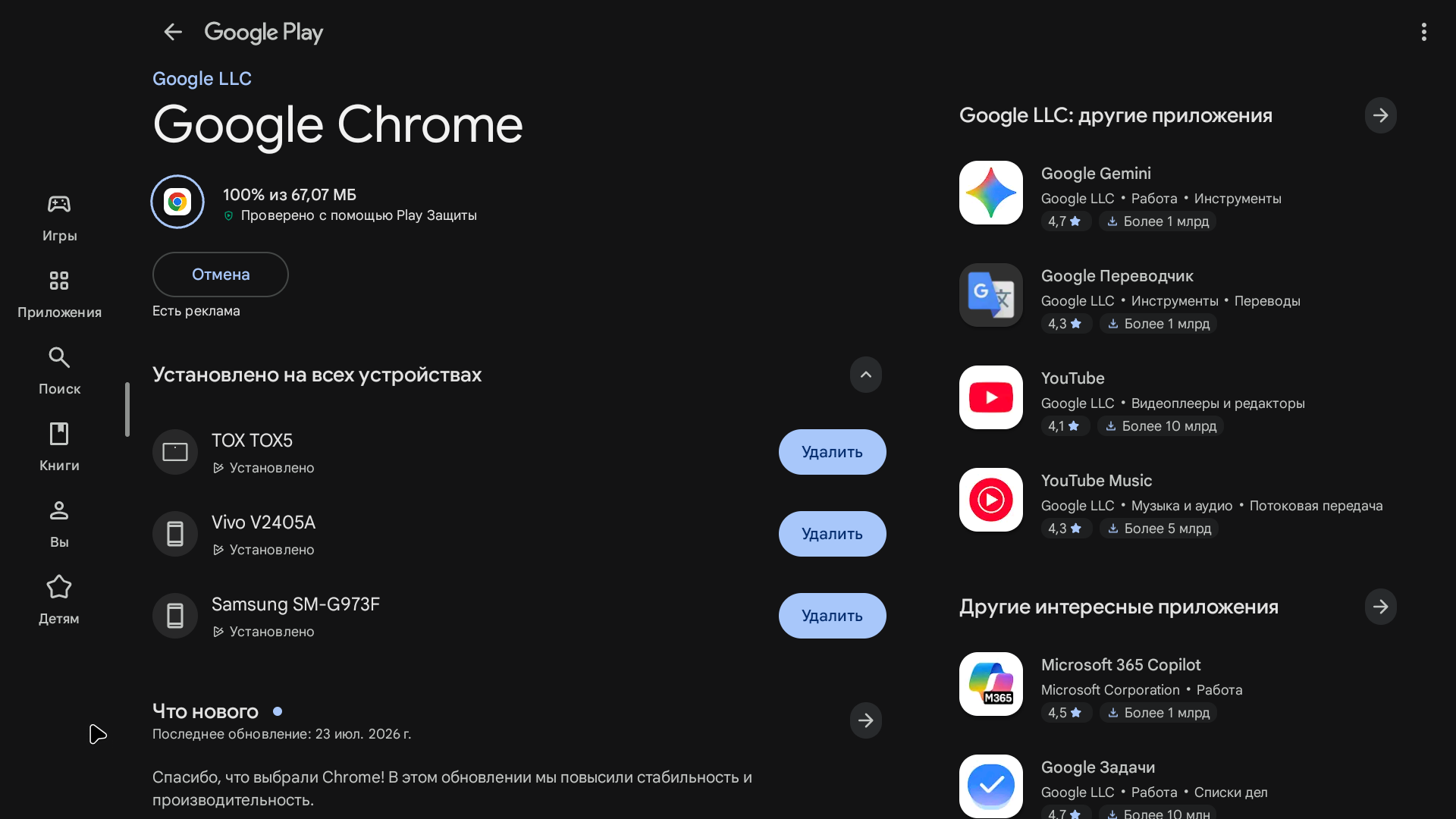This screenshot has width=1456, height=819.
Task: Click the Chrome download progress icon
Action: click(x=177, y=202)
